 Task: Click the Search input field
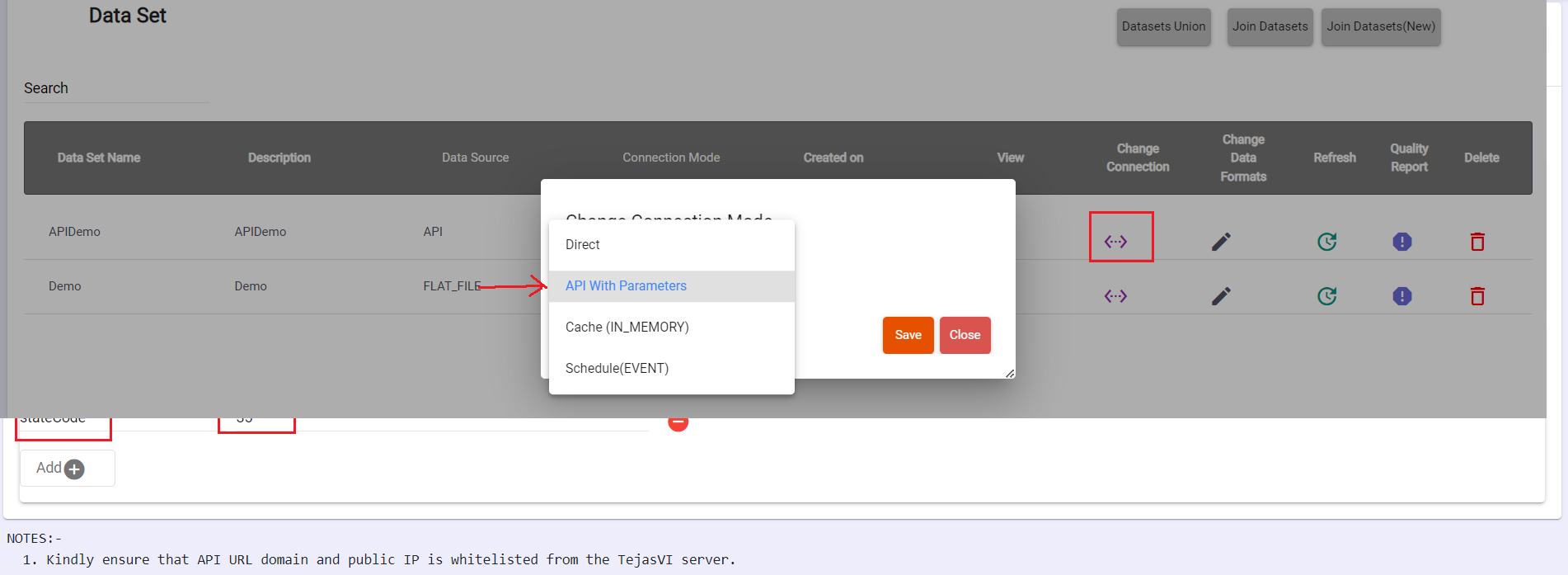(115, 89)
